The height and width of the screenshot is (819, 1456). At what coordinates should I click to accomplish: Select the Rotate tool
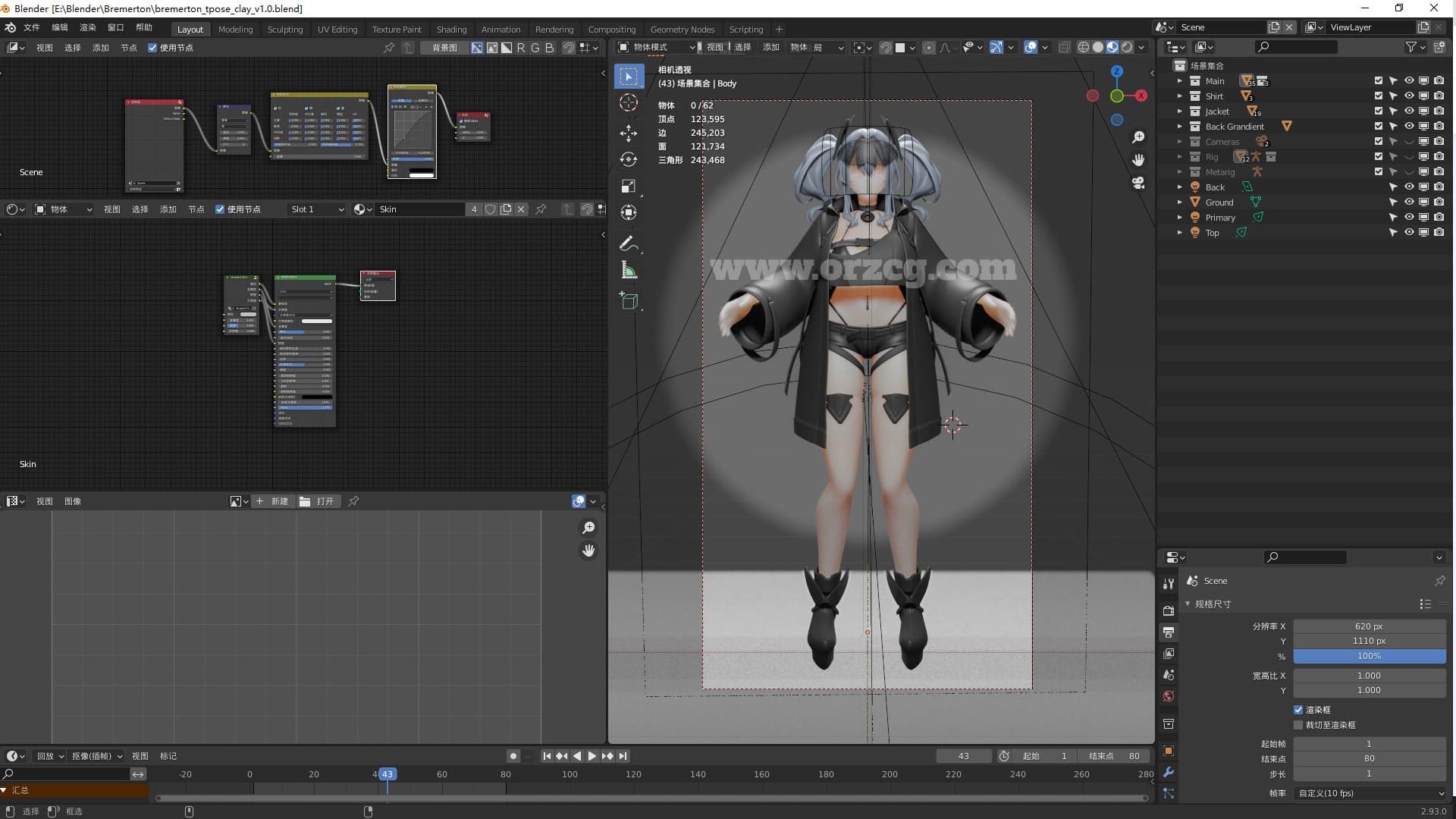click(629, 159)
